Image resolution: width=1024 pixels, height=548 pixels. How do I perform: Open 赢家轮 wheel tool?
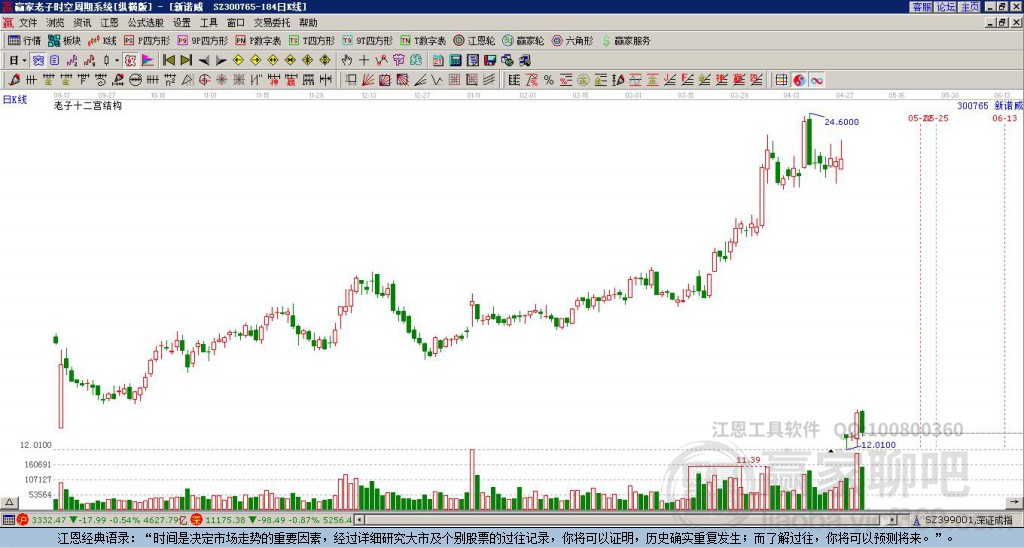523,40
